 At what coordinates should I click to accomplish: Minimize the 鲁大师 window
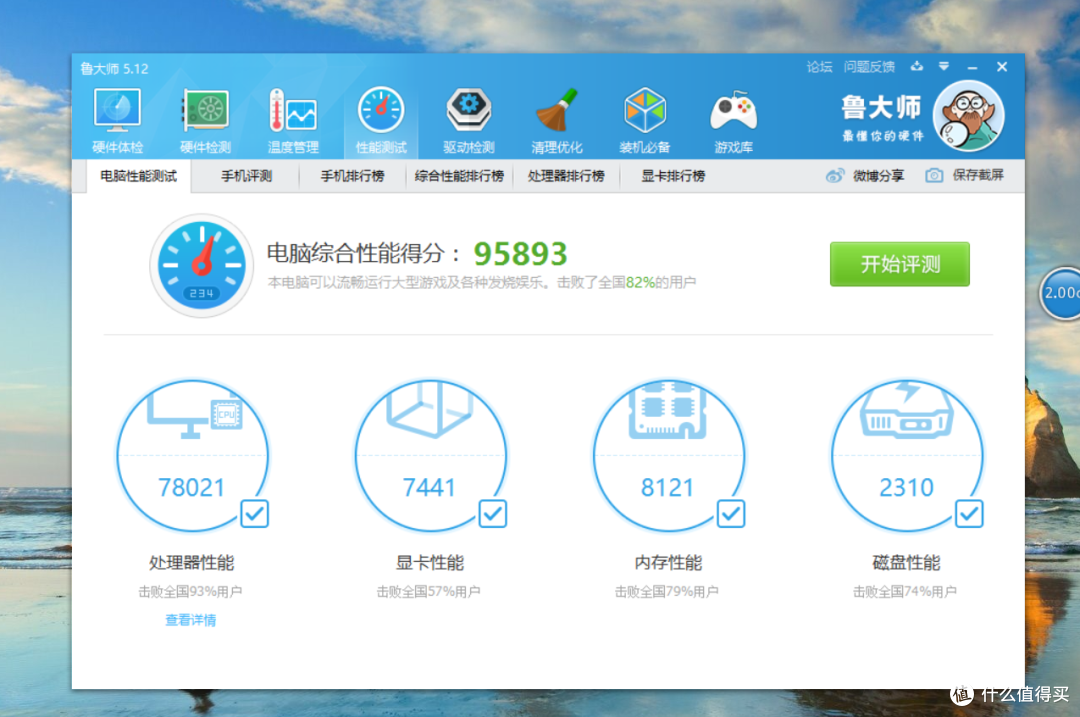[x=973, y=67]
